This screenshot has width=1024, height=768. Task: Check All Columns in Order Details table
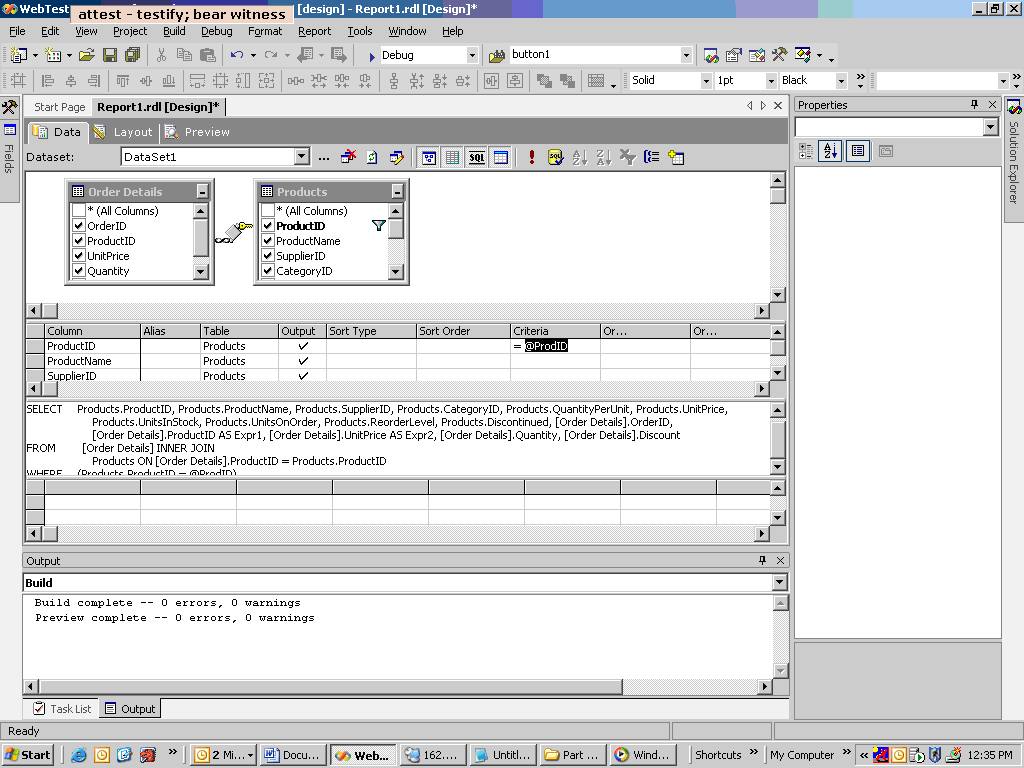pyautogui.click(x=78, y=211)
